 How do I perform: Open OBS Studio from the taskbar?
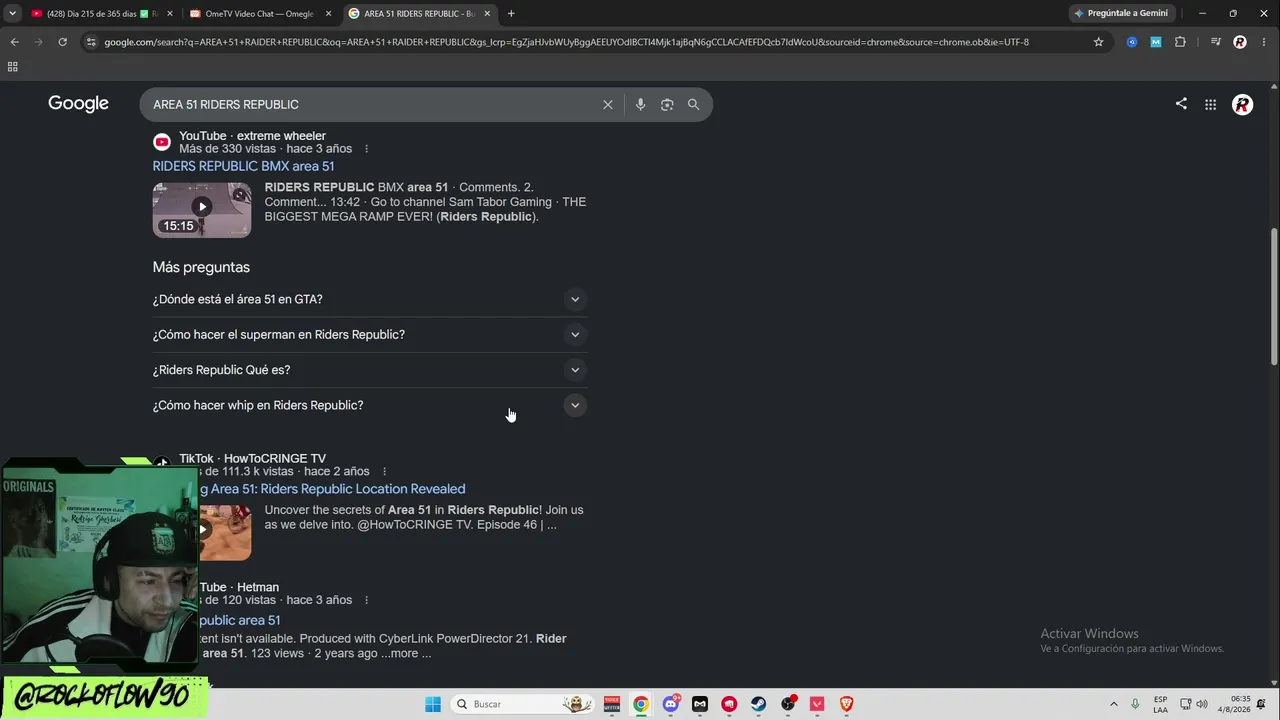point(788,704)
